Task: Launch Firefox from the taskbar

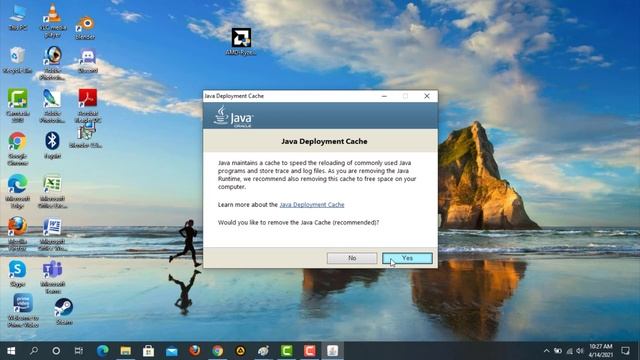Action: coord(195,351)
